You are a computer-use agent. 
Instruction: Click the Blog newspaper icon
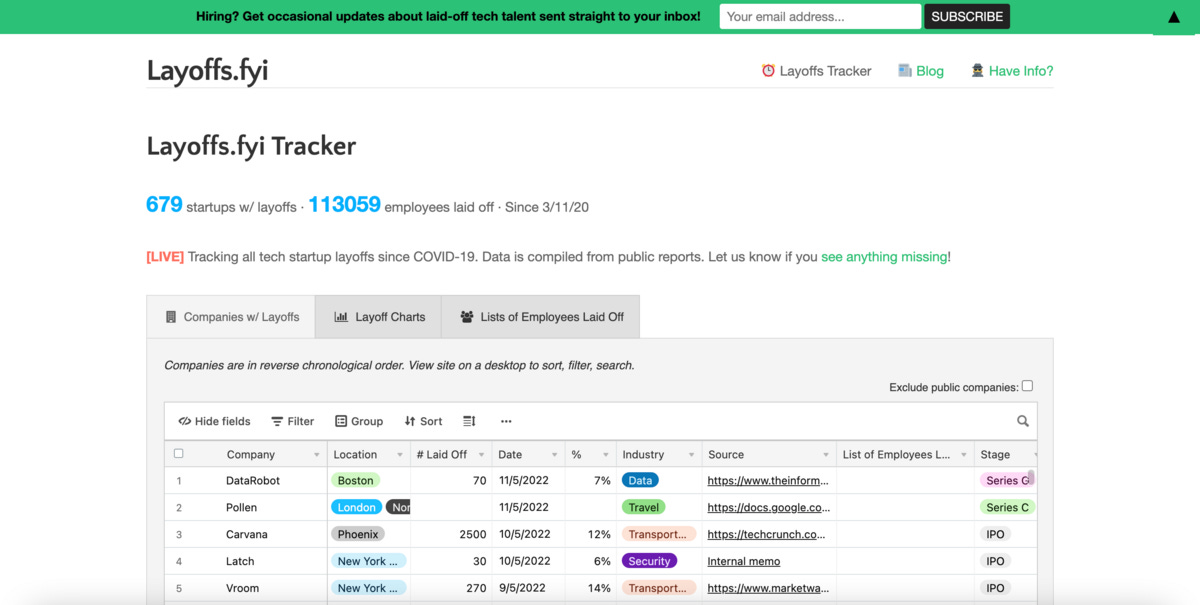[x=905, y=70]
